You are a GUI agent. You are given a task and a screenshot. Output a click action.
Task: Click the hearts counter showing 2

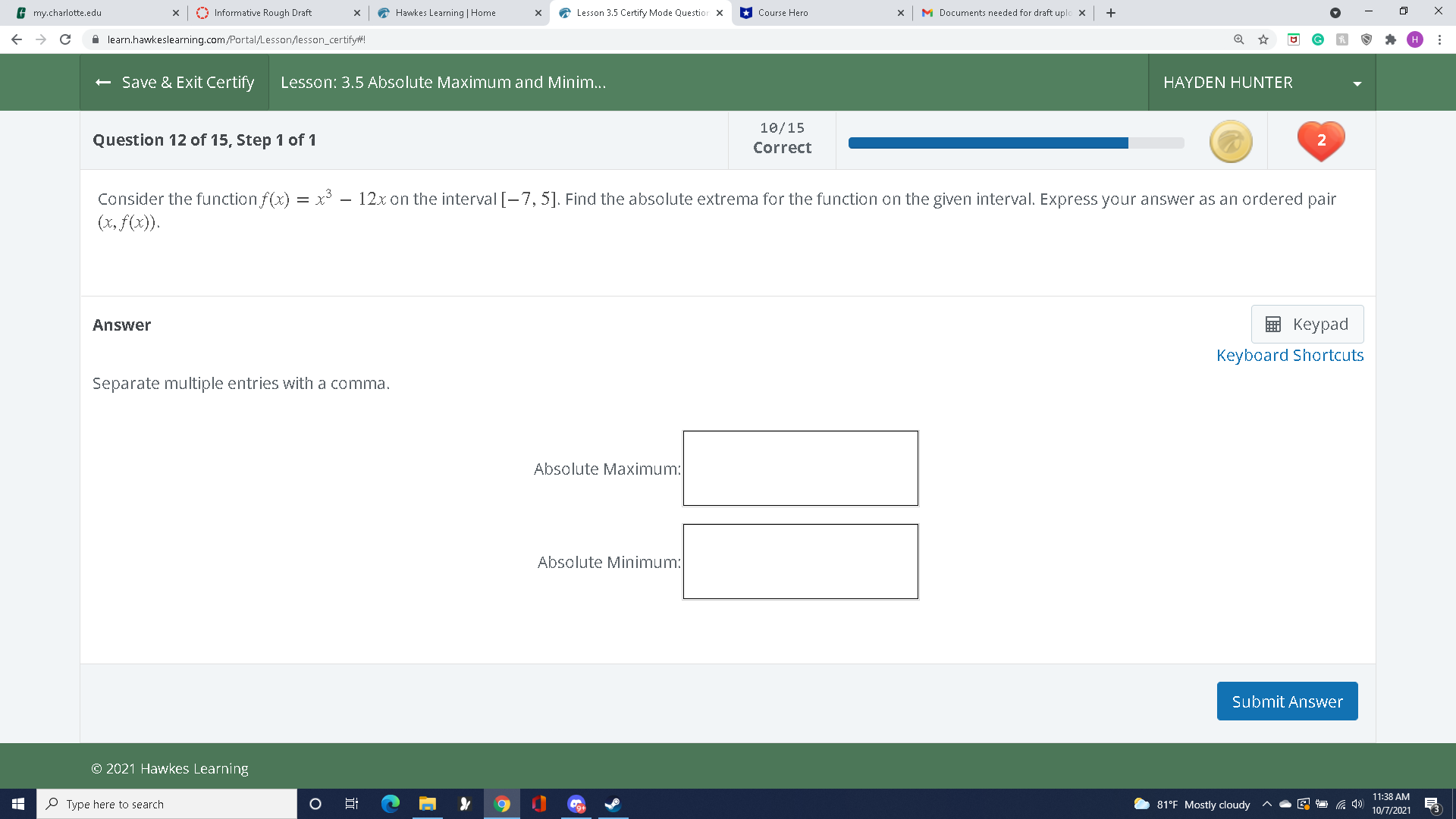click(x=1321, y=140)
